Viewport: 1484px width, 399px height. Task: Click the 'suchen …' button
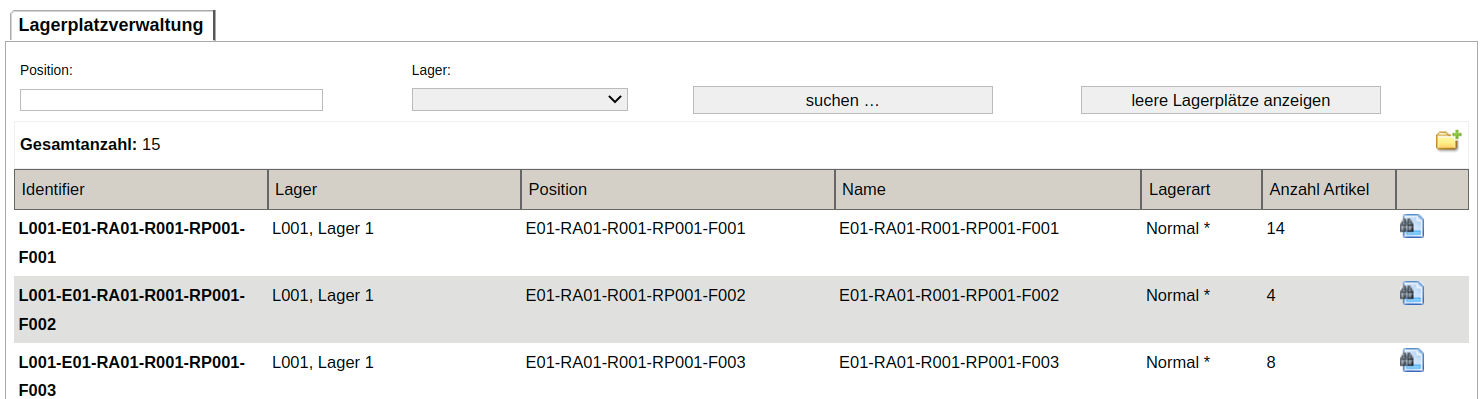842,100
